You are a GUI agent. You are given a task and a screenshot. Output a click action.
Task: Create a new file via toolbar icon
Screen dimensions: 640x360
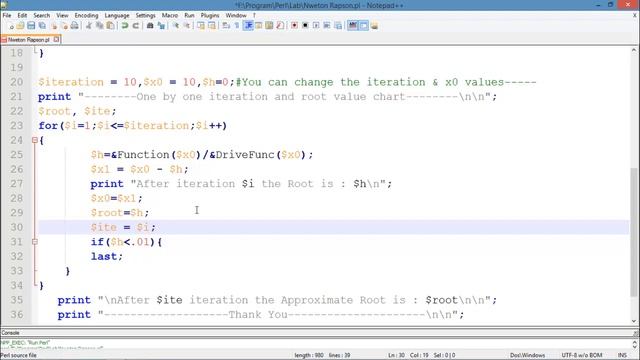click(x=11, y=26)
